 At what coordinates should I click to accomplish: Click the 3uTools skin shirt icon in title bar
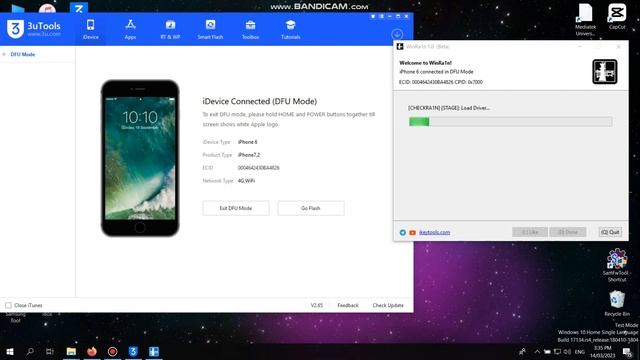point(373,16)
